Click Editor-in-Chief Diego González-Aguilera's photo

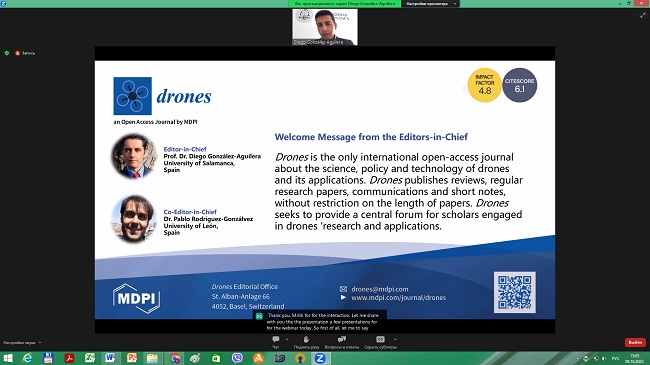coord(134,156)
